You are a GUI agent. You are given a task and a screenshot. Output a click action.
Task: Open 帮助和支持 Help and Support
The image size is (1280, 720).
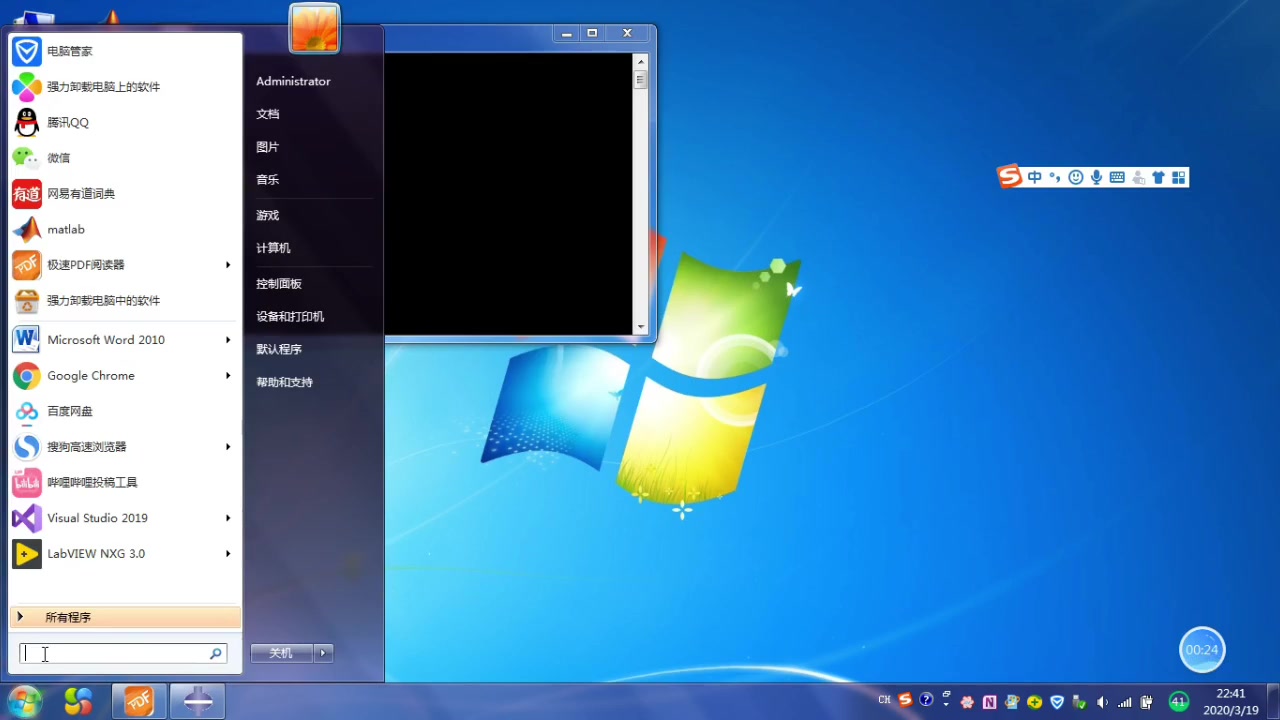click(285, 382)
